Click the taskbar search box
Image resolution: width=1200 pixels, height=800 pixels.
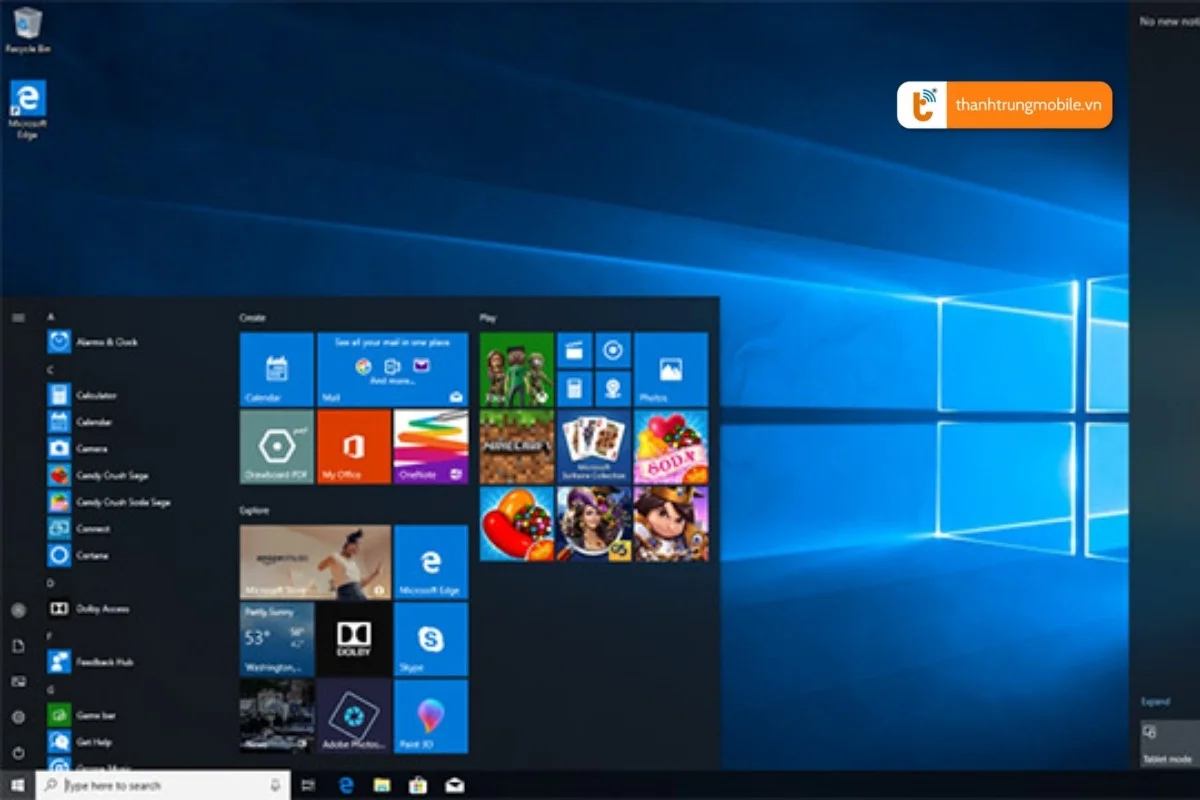point(160,786)
